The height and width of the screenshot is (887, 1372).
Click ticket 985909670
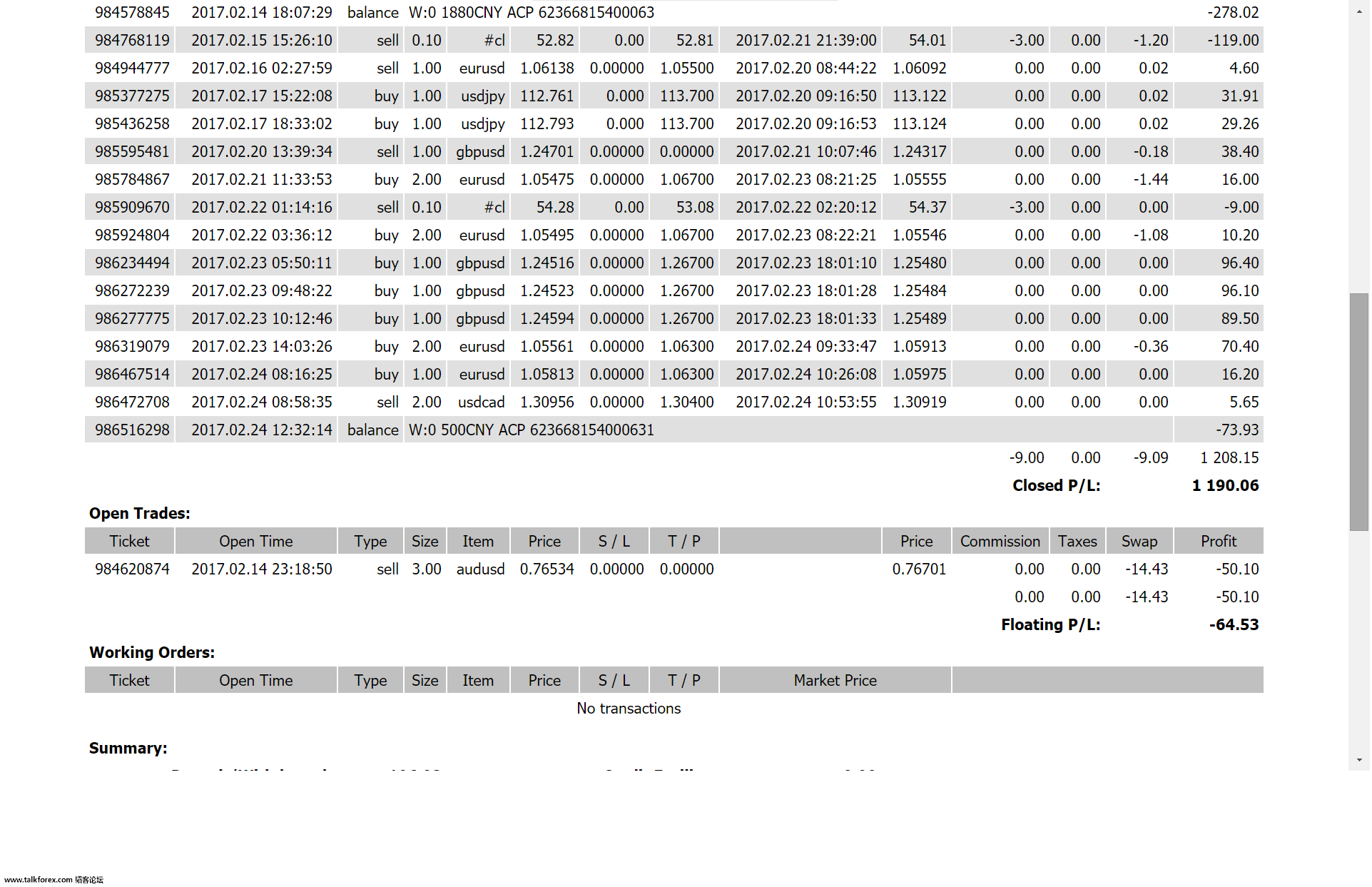(132, 208)
